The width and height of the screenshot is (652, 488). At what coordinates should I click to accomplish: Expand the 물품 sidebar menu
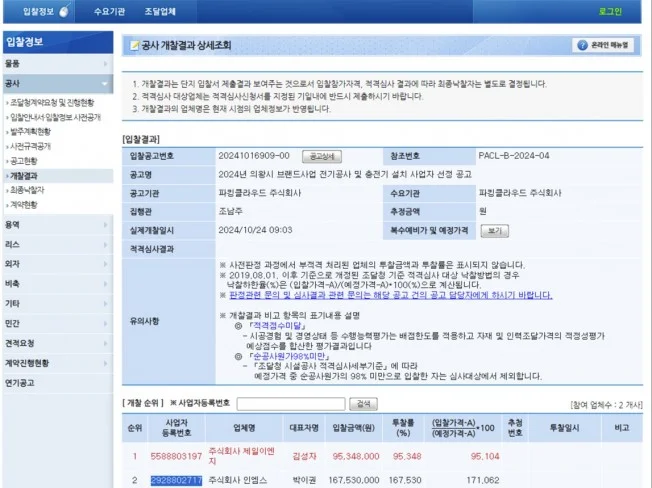58,64
